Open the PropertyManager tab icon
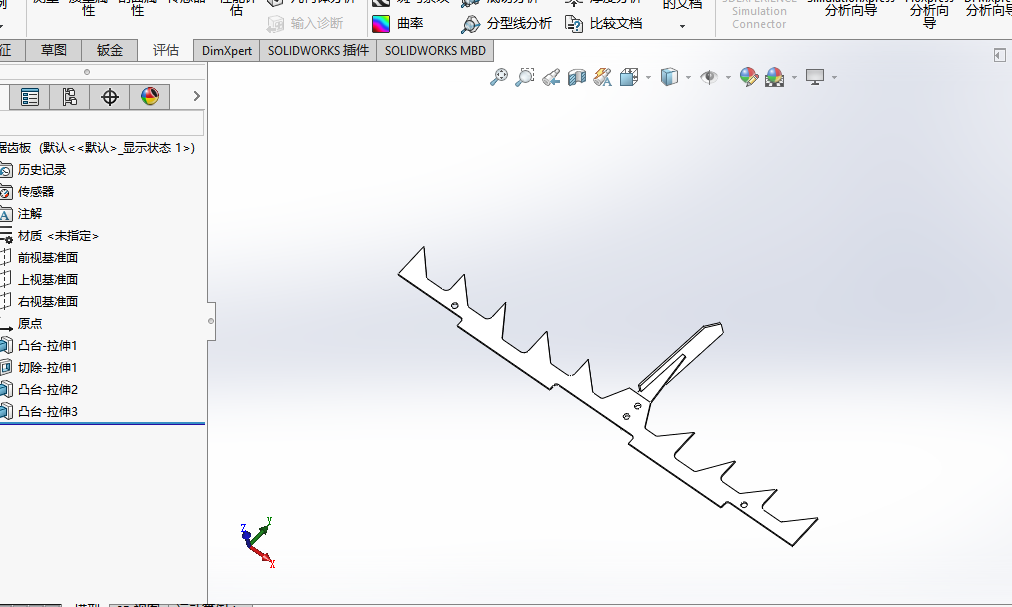The height and width of the screenshot is (607, 1012). coord(30,97)
